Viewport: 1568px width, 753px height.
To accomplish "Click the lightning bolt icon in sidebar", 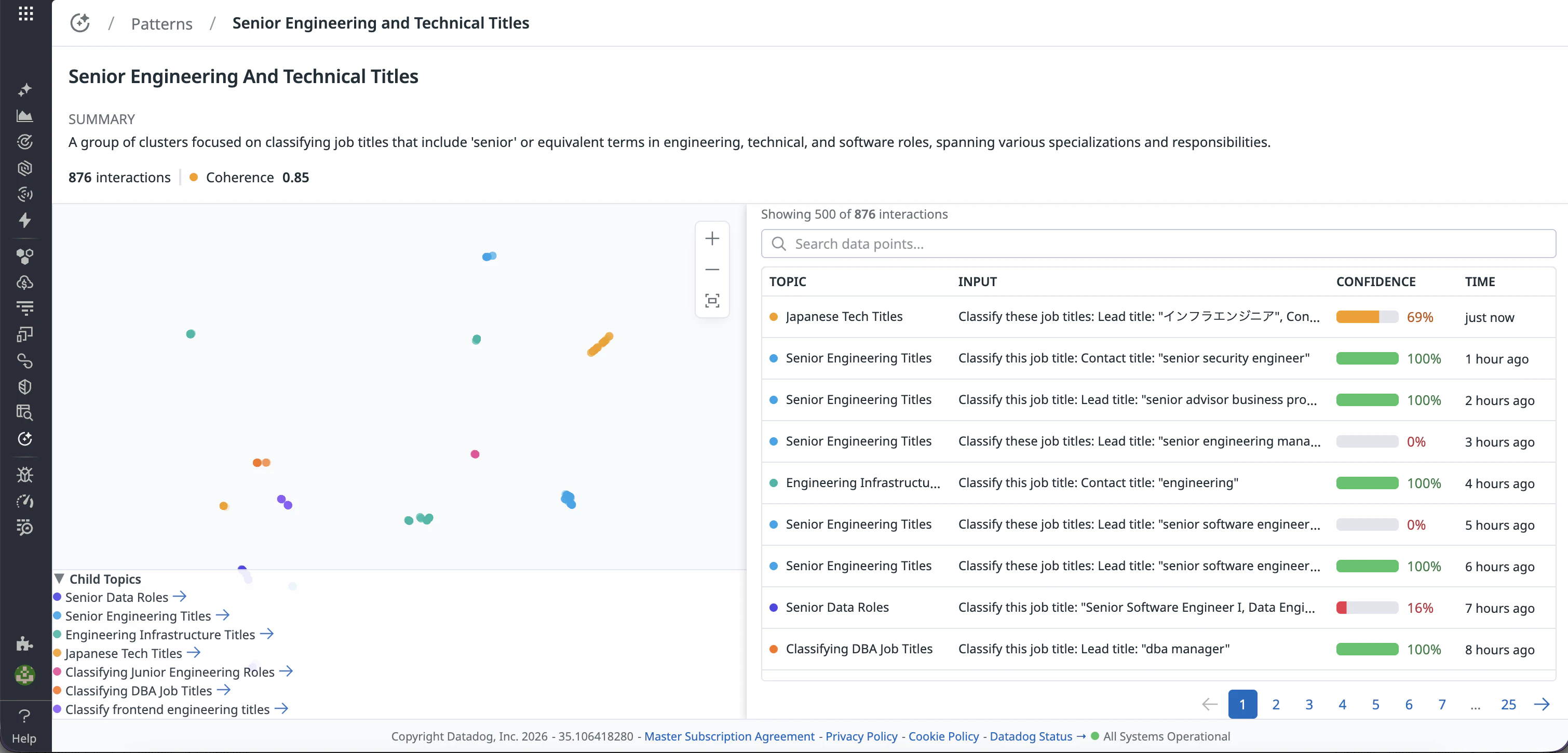I will (x=24, y=220).
